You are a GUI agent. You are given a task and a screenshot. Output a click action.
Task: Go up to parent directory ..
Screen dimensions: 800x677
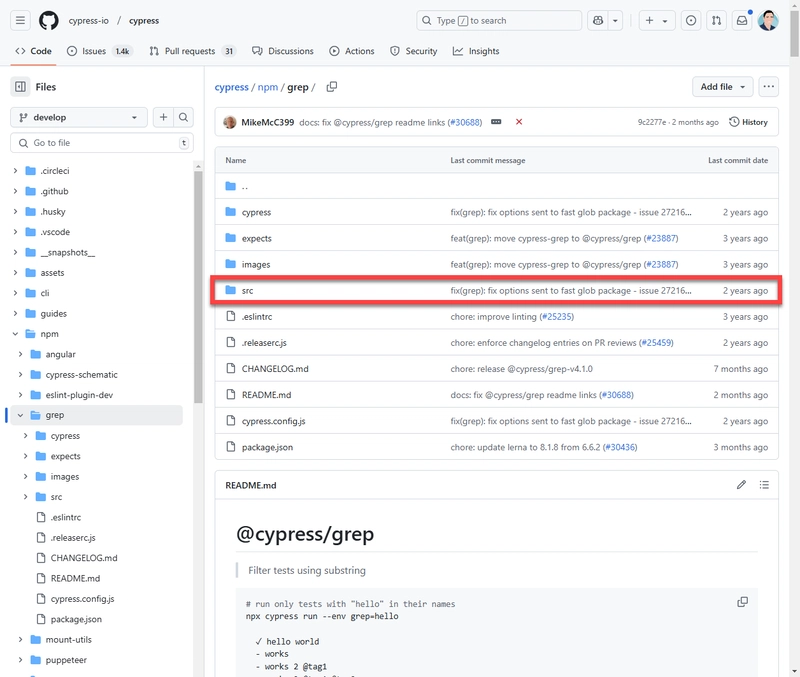tap(245, 186)
